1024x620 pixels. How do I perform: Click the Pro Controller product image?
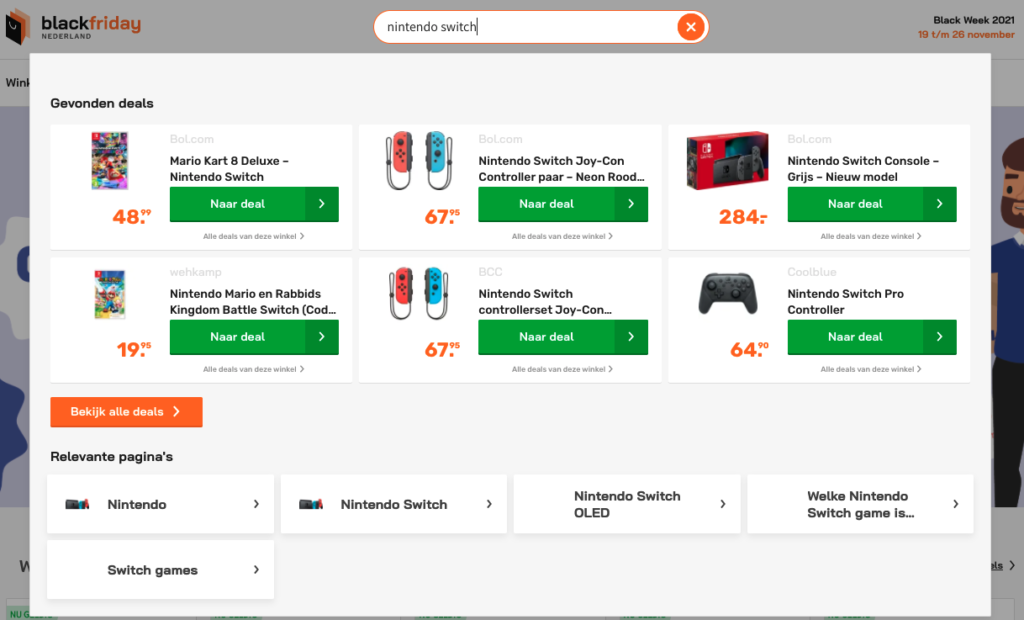727,294
